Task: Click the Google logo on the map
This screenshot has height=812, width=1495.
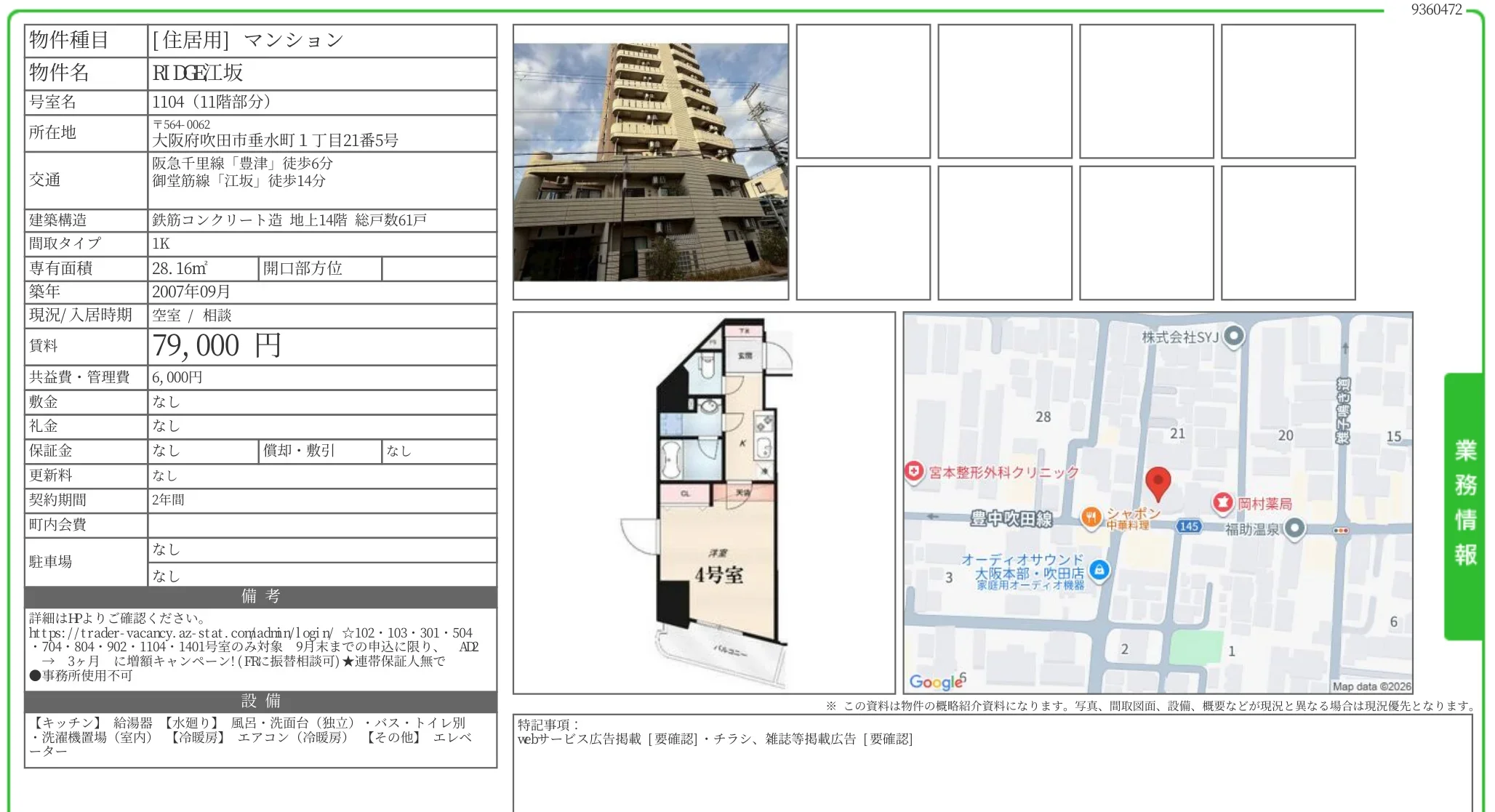Action: (937, 682)
